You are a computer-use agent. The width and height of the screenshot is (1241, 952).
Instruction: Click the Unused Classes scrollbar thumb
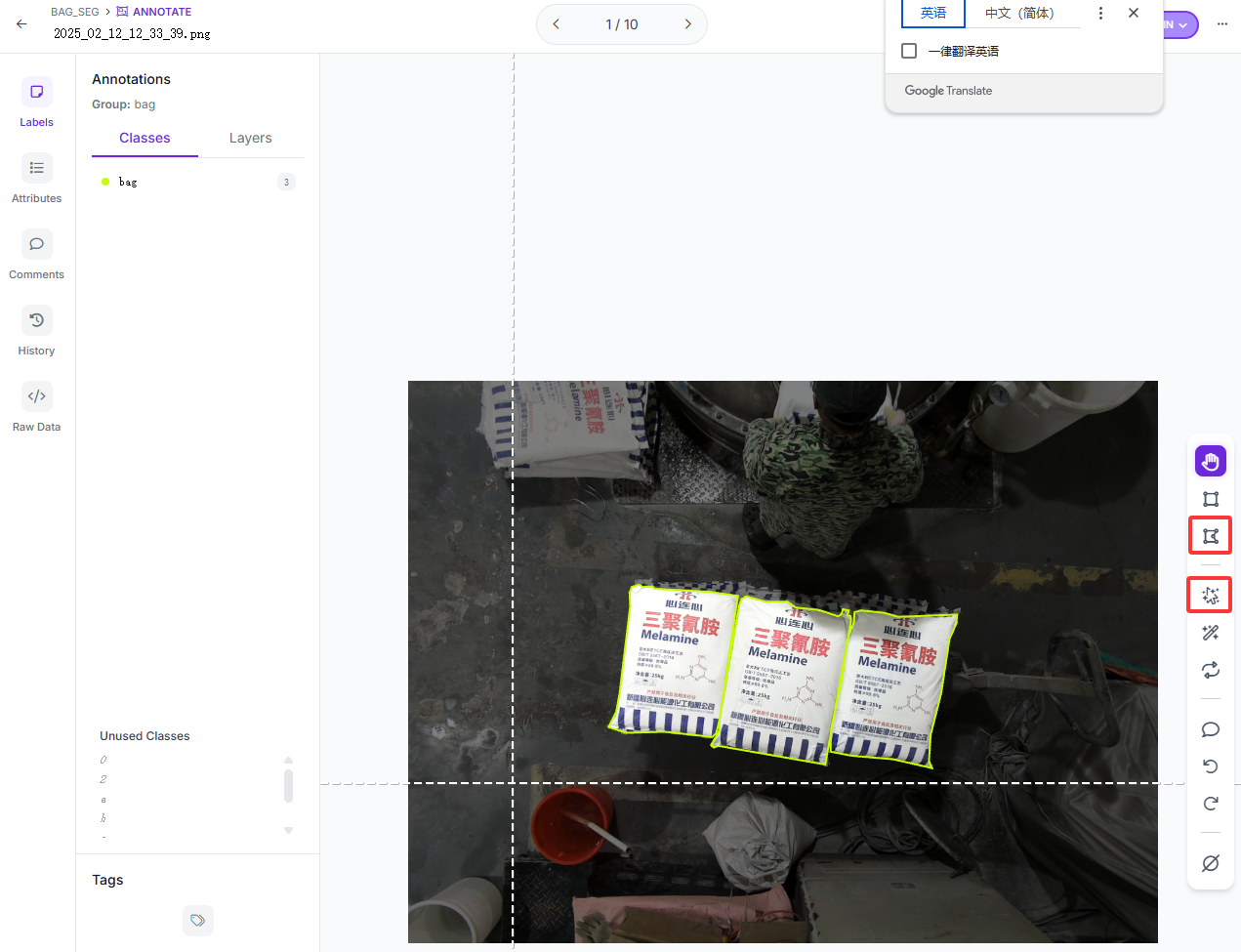(x=288, y=786)
